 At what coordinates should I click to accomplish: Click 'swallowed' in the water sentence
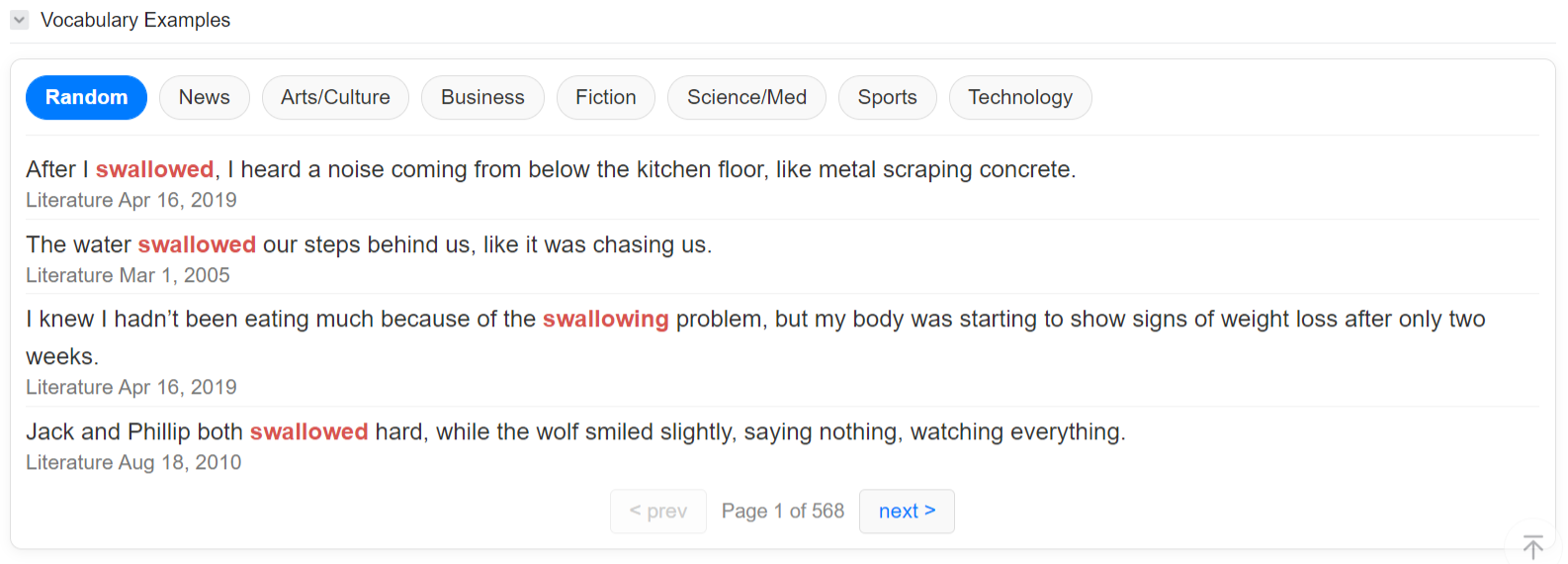(x=197, y=244)
